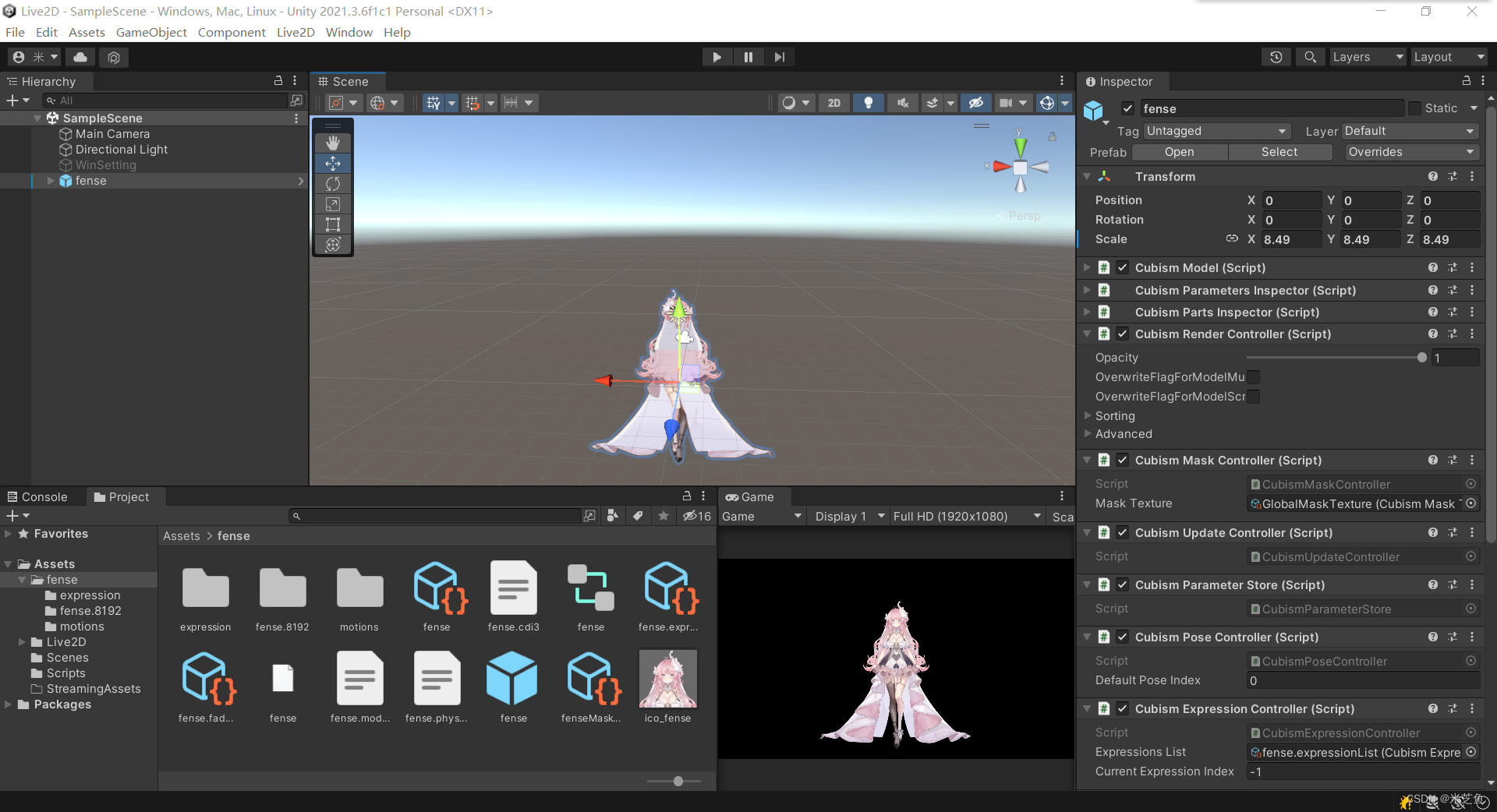Expand the fense object in Hierarchy
The height and width of the screenshot is (812, 1497).
point(51,181)
